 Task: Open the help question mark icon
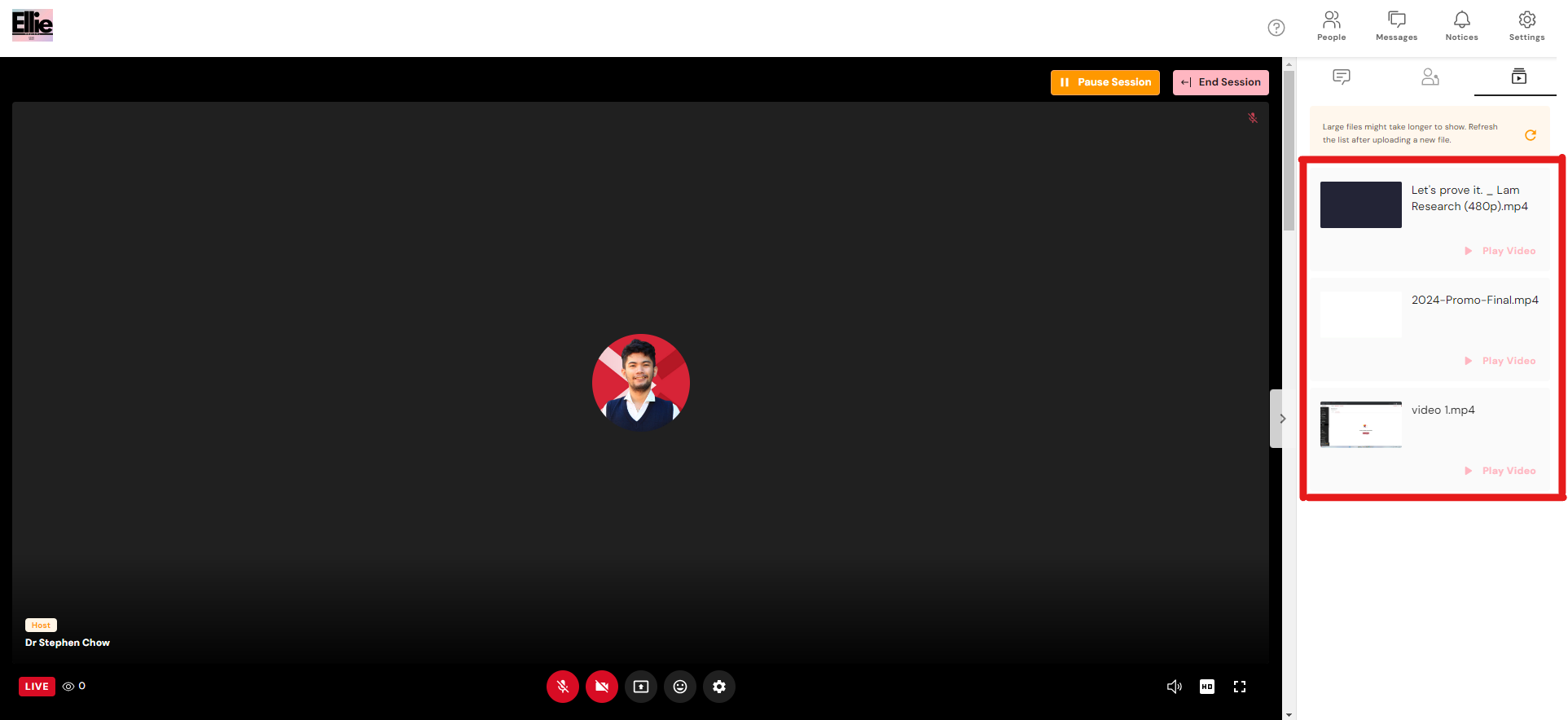click(x=1276, y=28)
